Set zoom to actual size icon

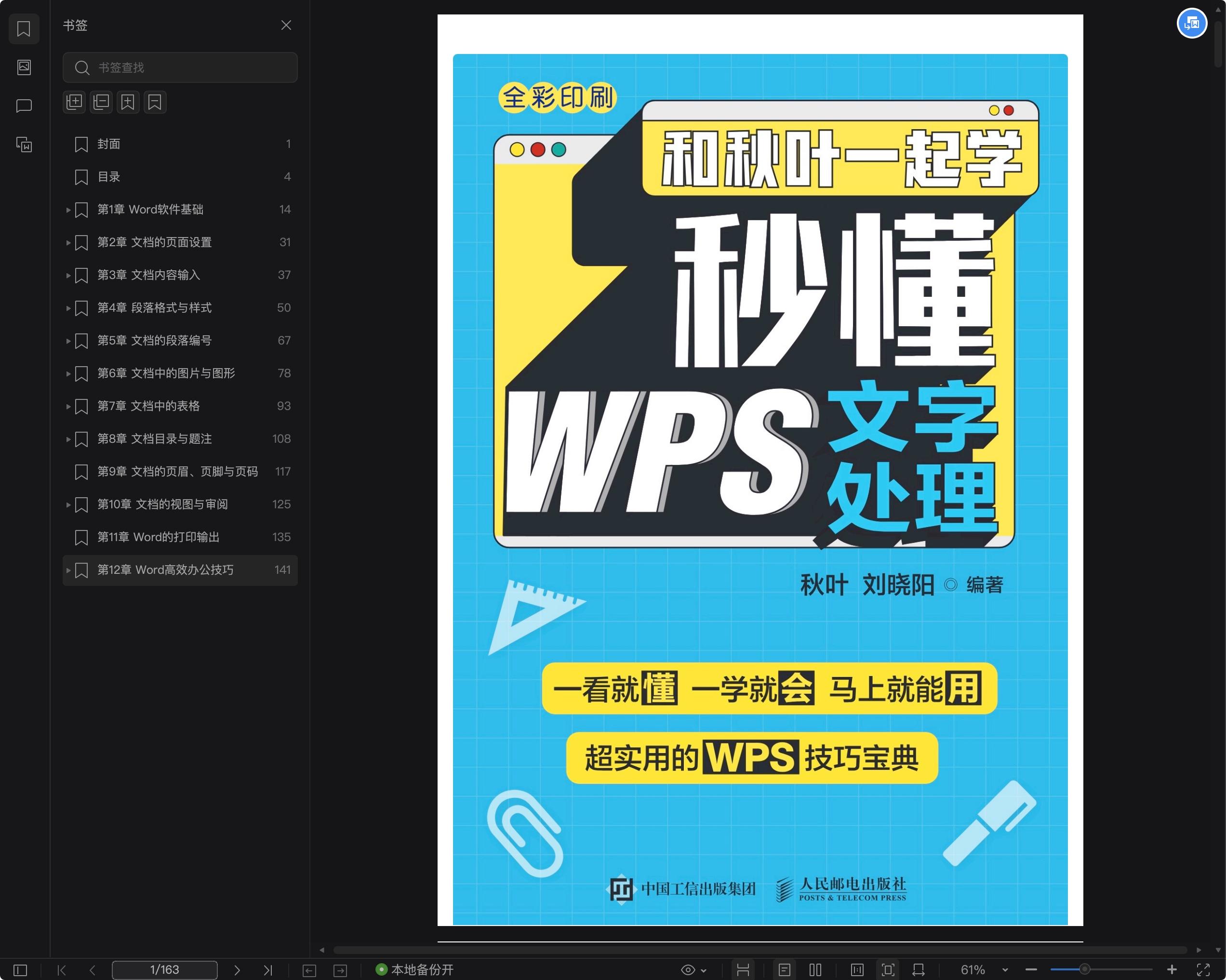857,970
